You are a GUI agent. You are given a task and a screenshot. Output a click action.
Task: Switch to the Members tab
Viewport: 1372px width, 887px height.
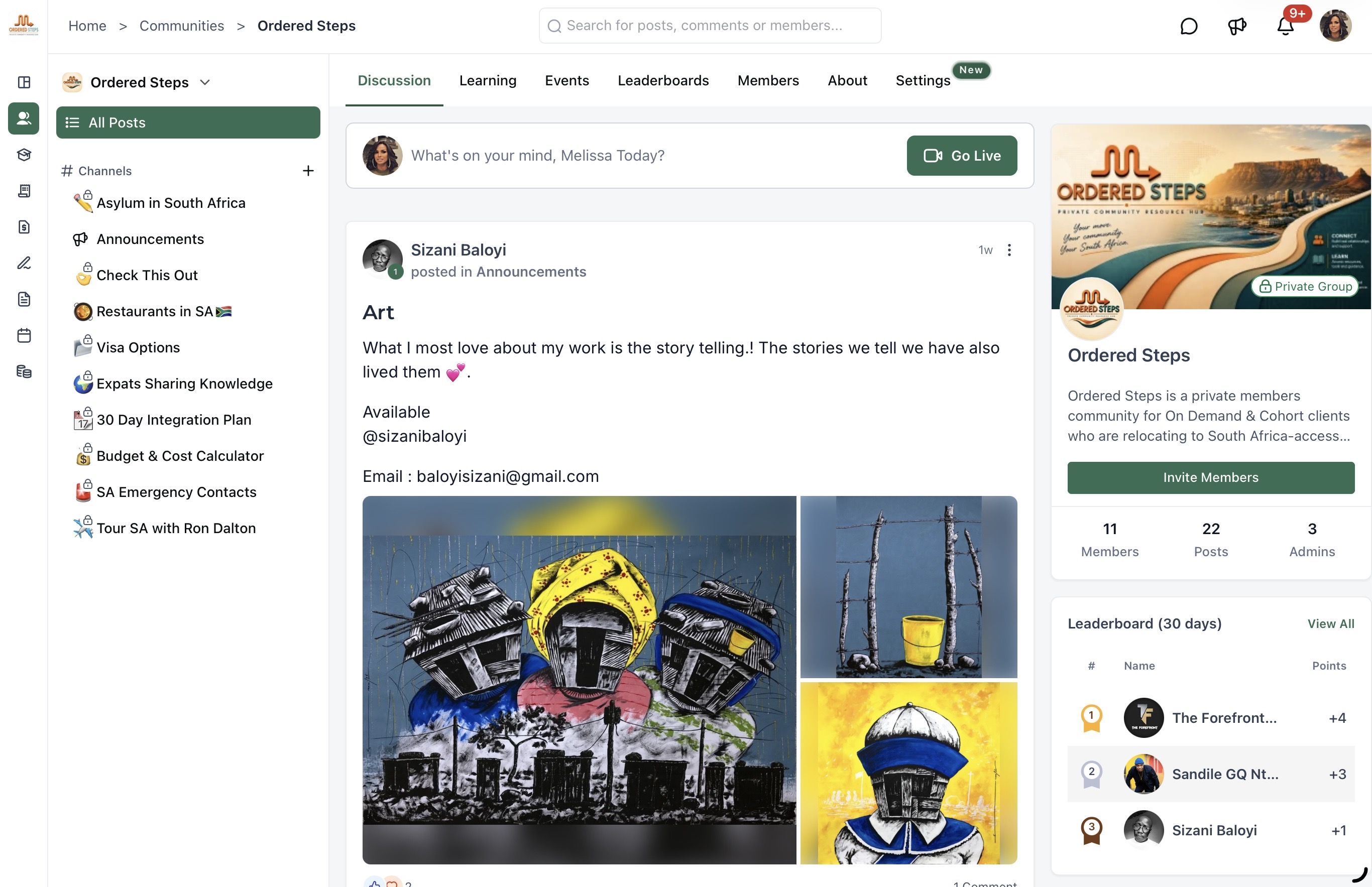pos(768,81)
